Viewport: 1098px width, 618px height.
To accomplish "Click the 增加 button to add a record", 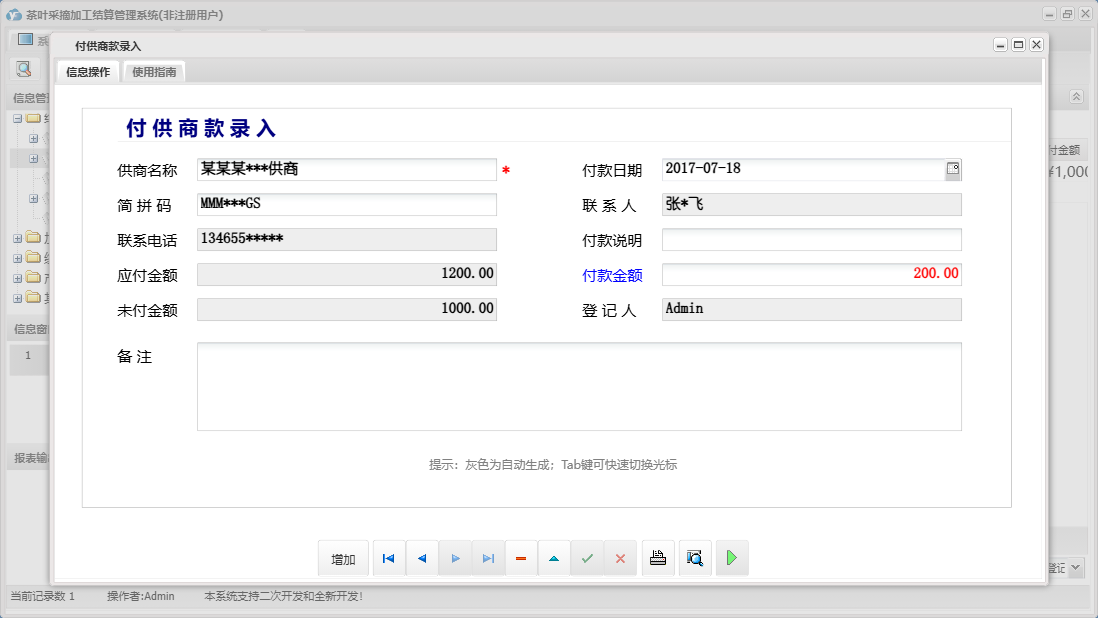I will tap(343, 558).
